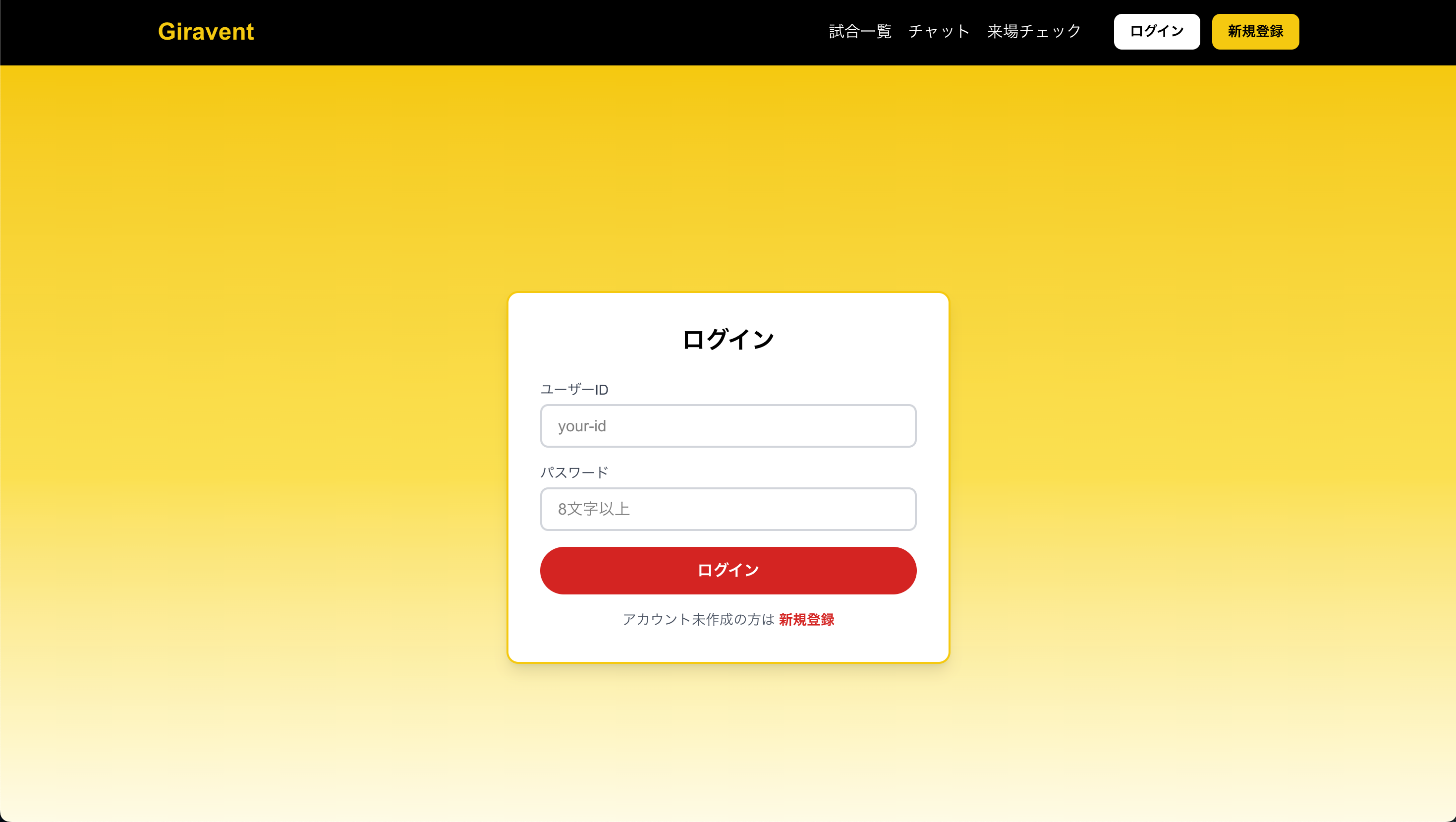Open the Giravent home logo
Image resolution: width=1456 pixels, height=822 pixels.
206,32
